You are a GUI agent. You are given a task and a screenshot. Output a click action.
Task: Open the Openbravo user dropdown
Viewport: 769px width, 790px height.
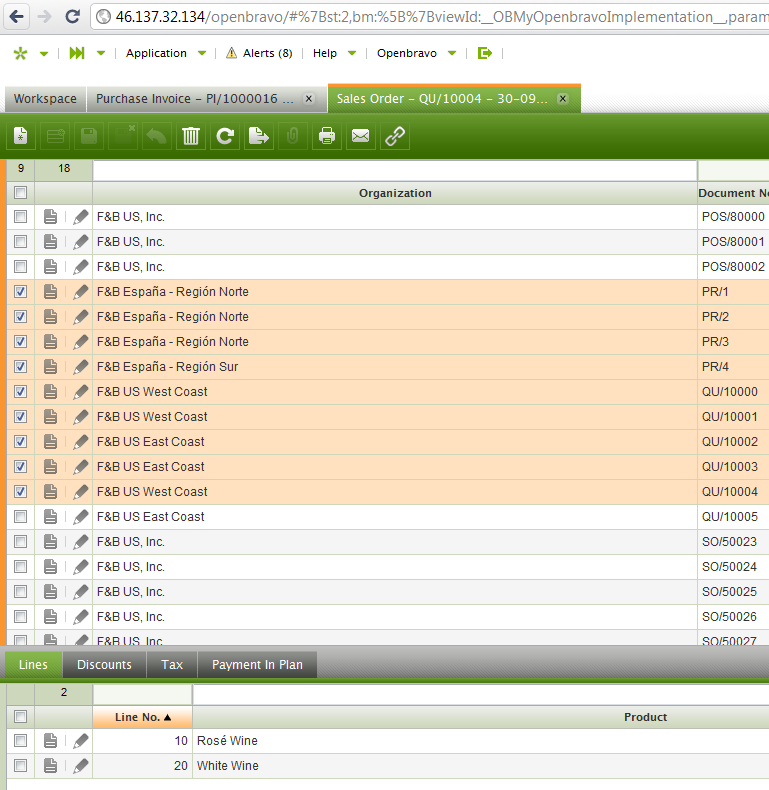pyautogui.click(x=416, y=53)
